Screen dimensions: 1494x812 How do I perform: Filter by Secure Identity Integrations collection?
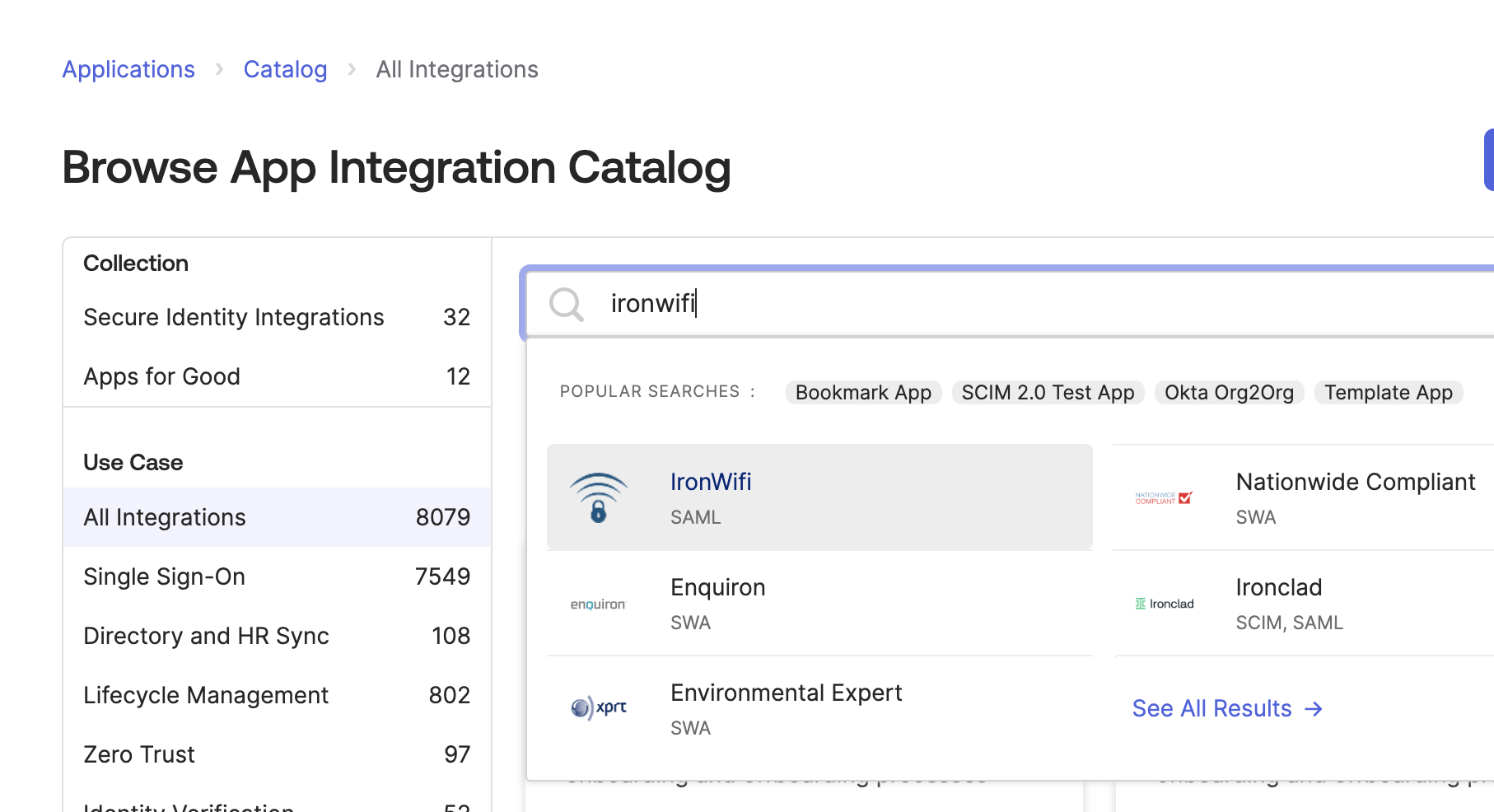(x=277, y=317)
